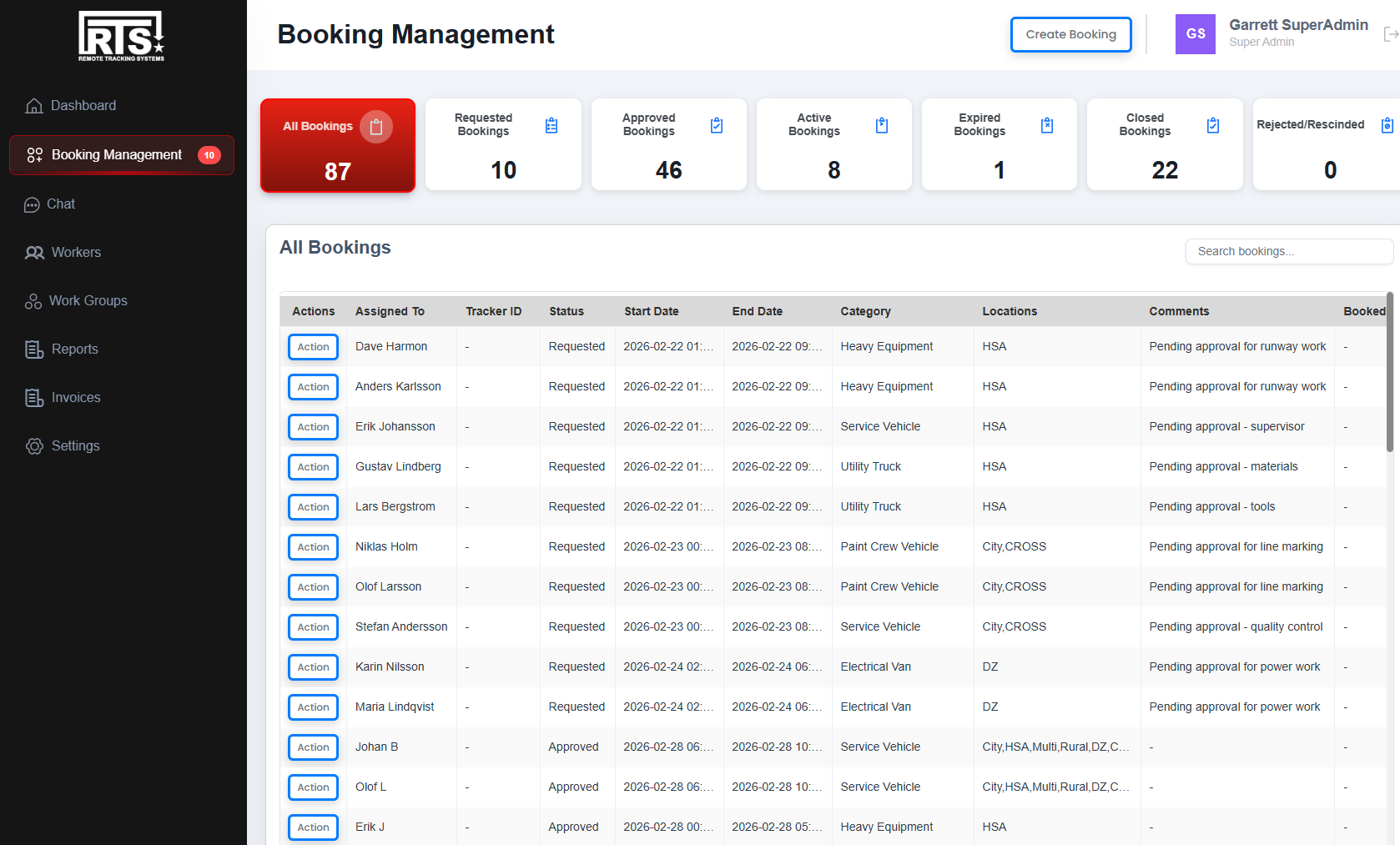
Task: View Expired Bookings by clicking its card
Action: coord(998,144)
